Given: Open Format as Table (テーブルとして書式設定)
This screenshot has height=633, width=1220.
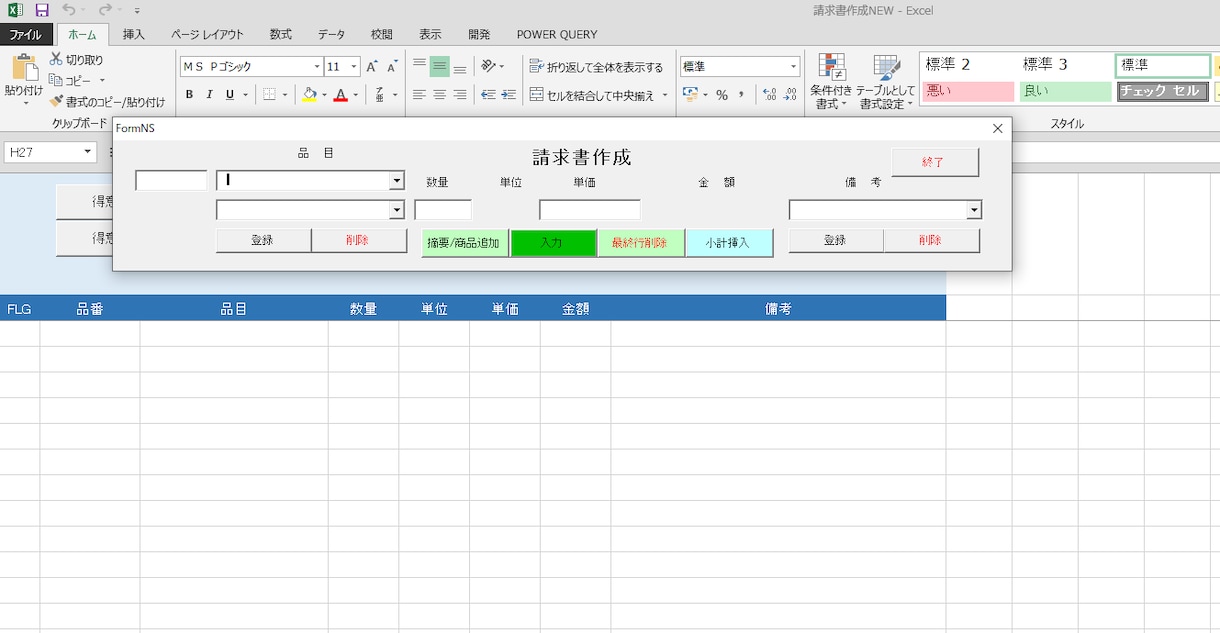Looking at the screenshot, I should click(x=886, y=82).
